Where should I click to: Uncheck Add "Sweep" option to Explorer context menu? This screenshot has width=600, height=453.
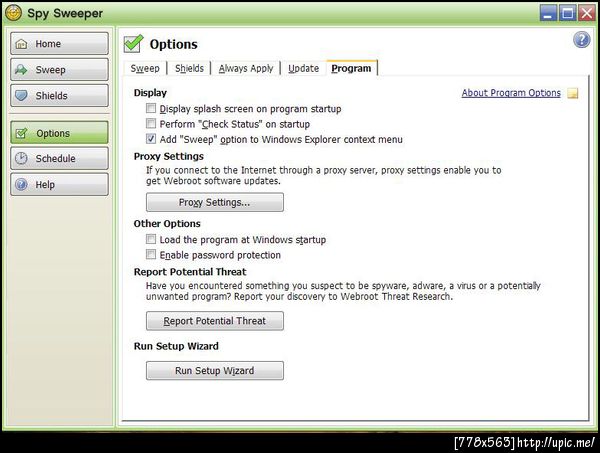(151, 139)
